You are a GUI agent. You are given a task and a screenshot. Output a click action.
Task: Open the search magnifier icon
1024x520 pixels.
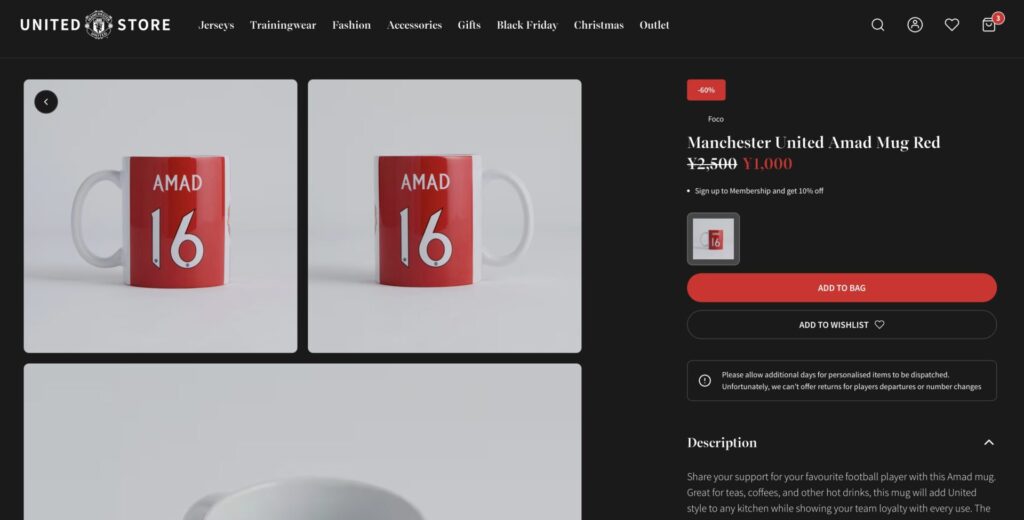click(878, 25)
